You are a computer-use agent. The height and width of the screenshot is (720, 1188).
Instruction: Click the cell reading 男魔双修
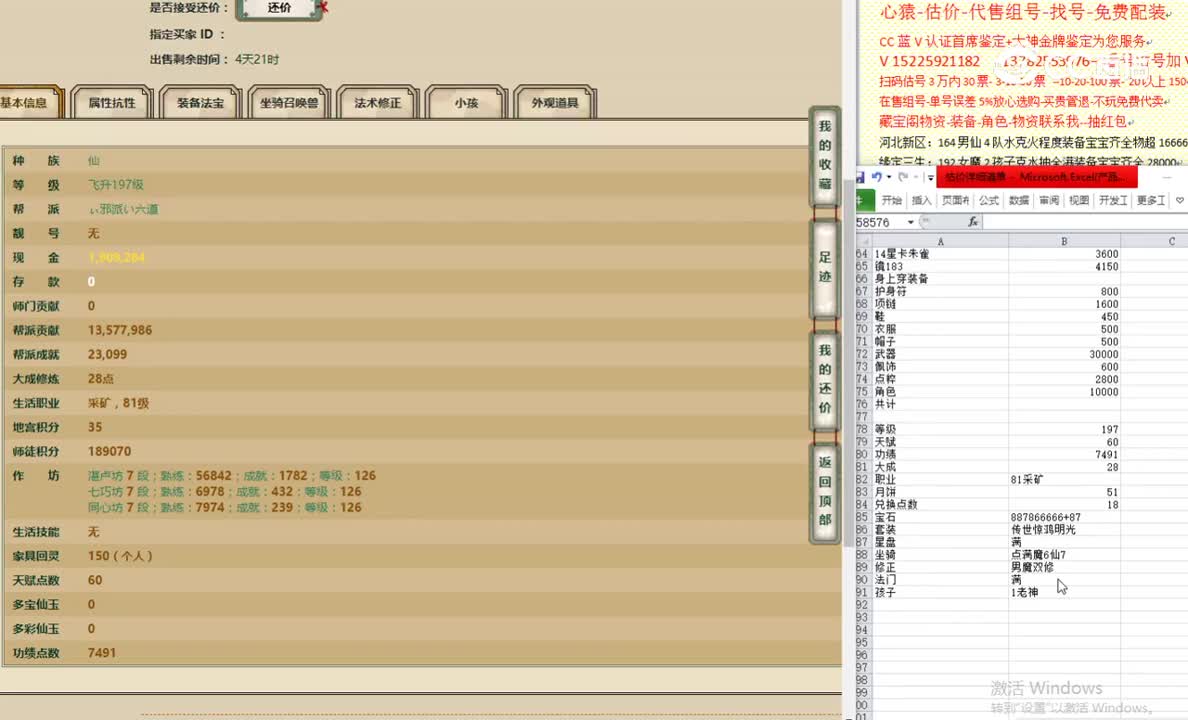(1064, 567)
